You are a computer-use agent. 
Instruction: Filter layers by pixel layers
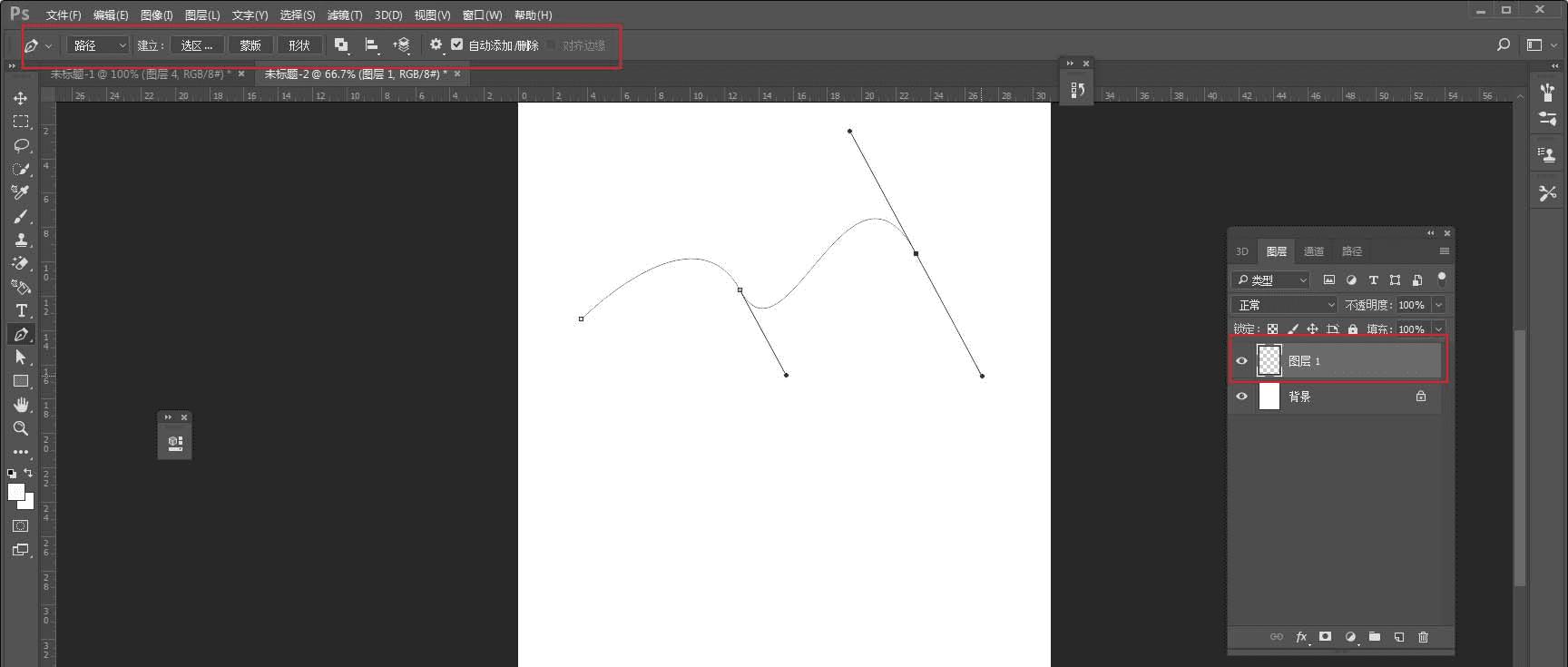[x=1329, y=280]
